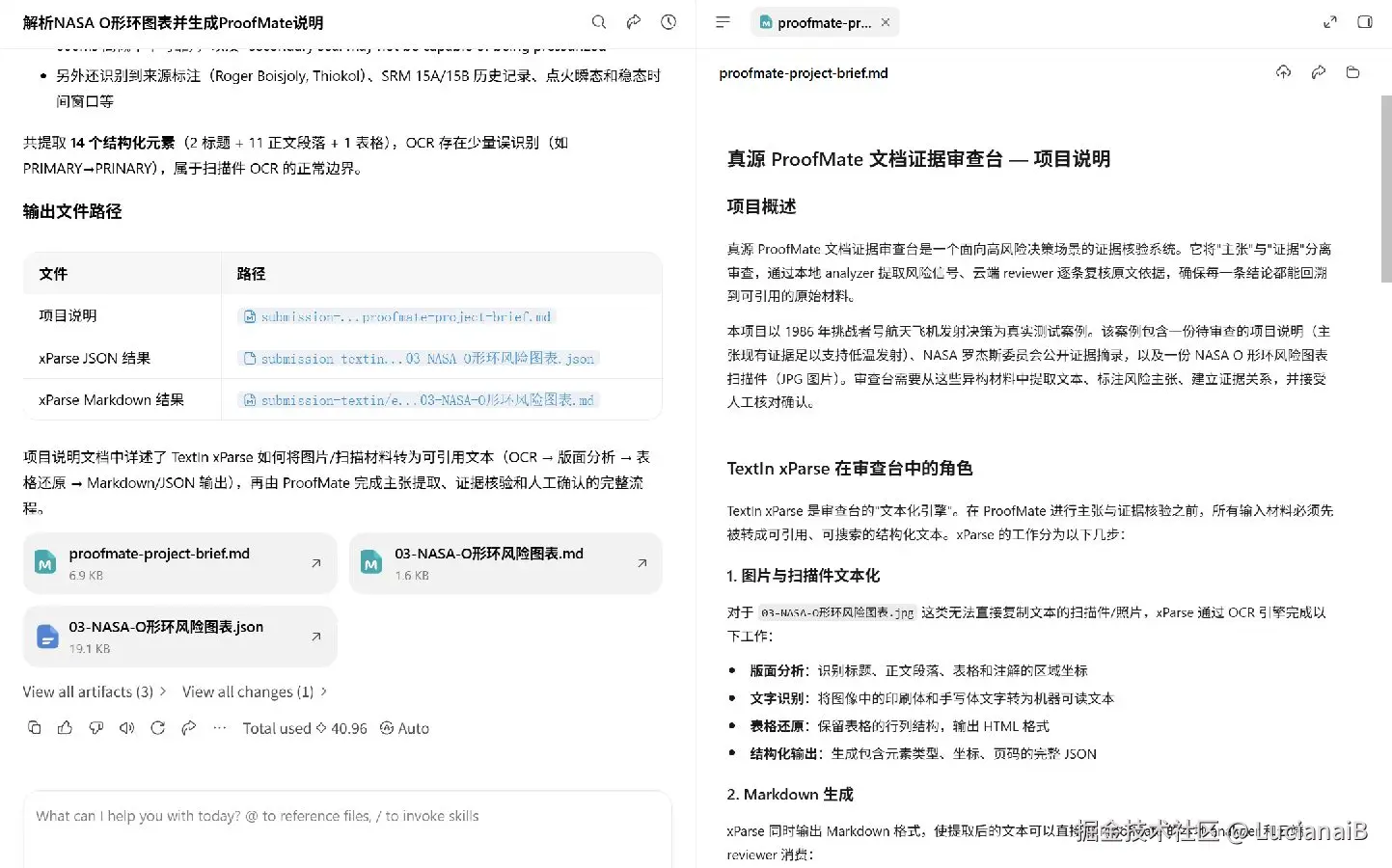Click the 路径 column header

[x=251, y=274]
